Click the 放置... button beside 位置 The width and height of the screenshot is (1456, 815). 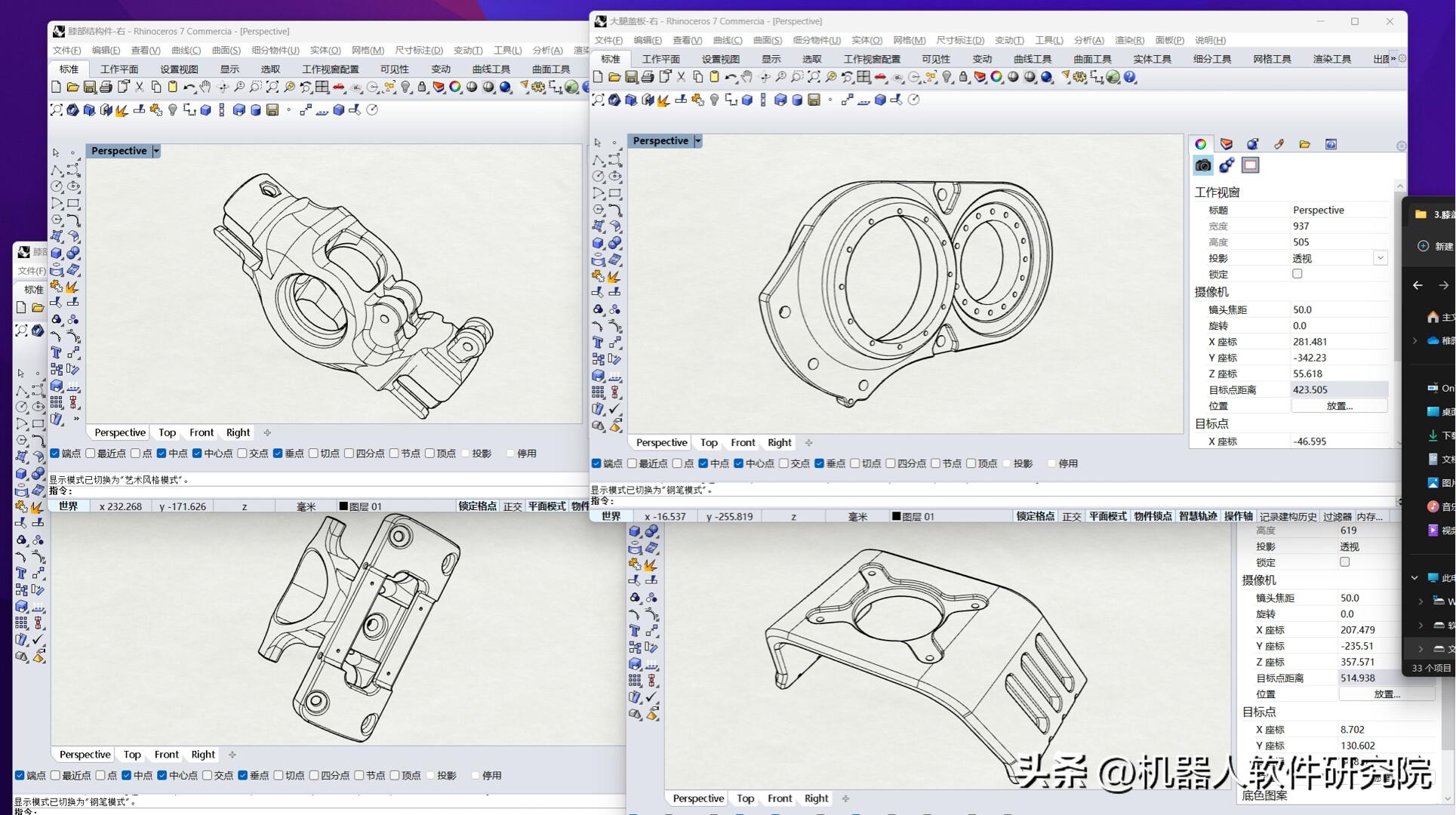1339,406
